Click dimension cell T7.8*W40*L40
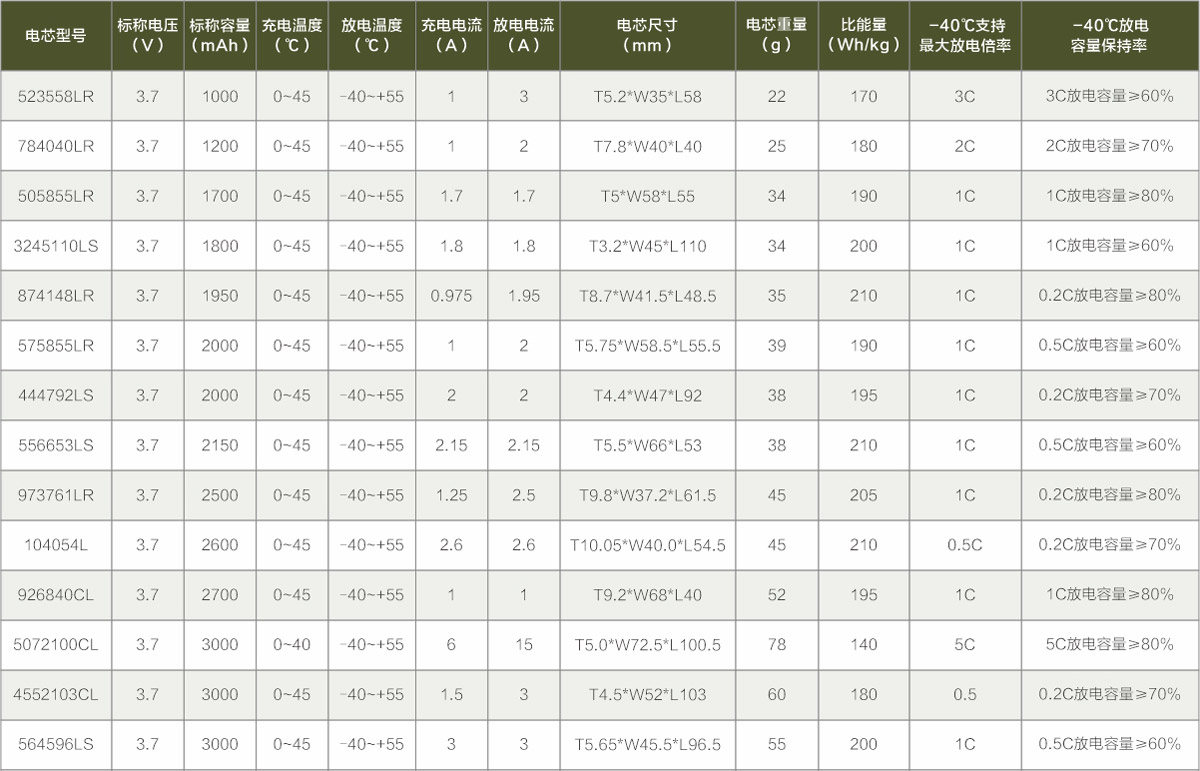 648,146
